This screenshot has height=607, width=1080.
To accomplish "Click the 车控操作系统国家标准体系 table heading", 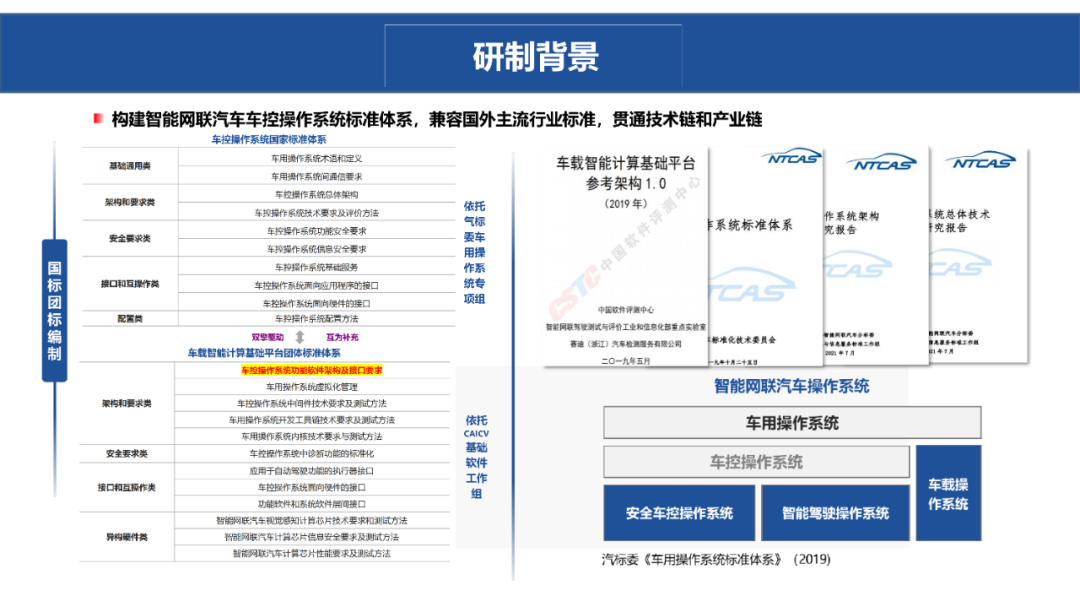I will pyautogui.click(x=268, y=140).
